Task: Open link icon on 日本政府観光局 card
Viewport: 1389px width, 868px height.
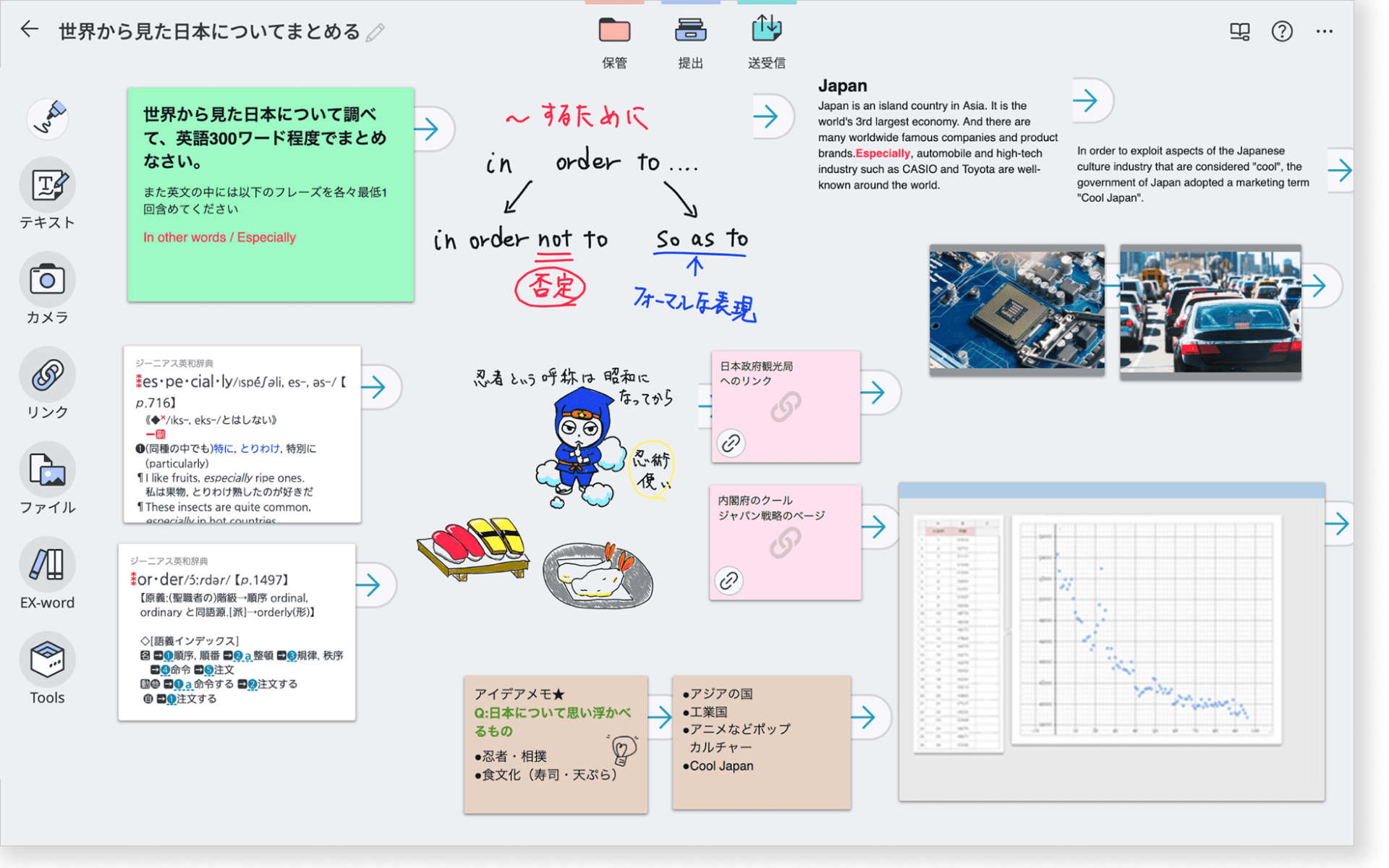Action: [x=731, y=443]
